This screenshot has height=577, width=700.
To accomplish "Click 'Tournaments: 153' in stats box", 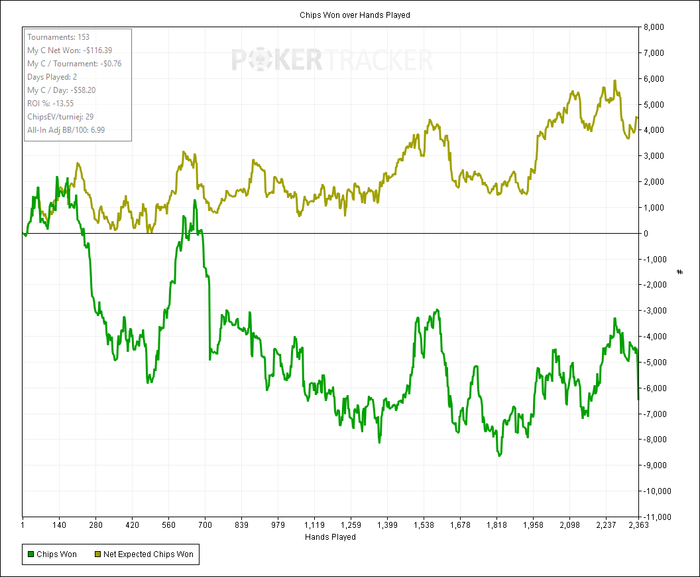I will tap(58, 37).
